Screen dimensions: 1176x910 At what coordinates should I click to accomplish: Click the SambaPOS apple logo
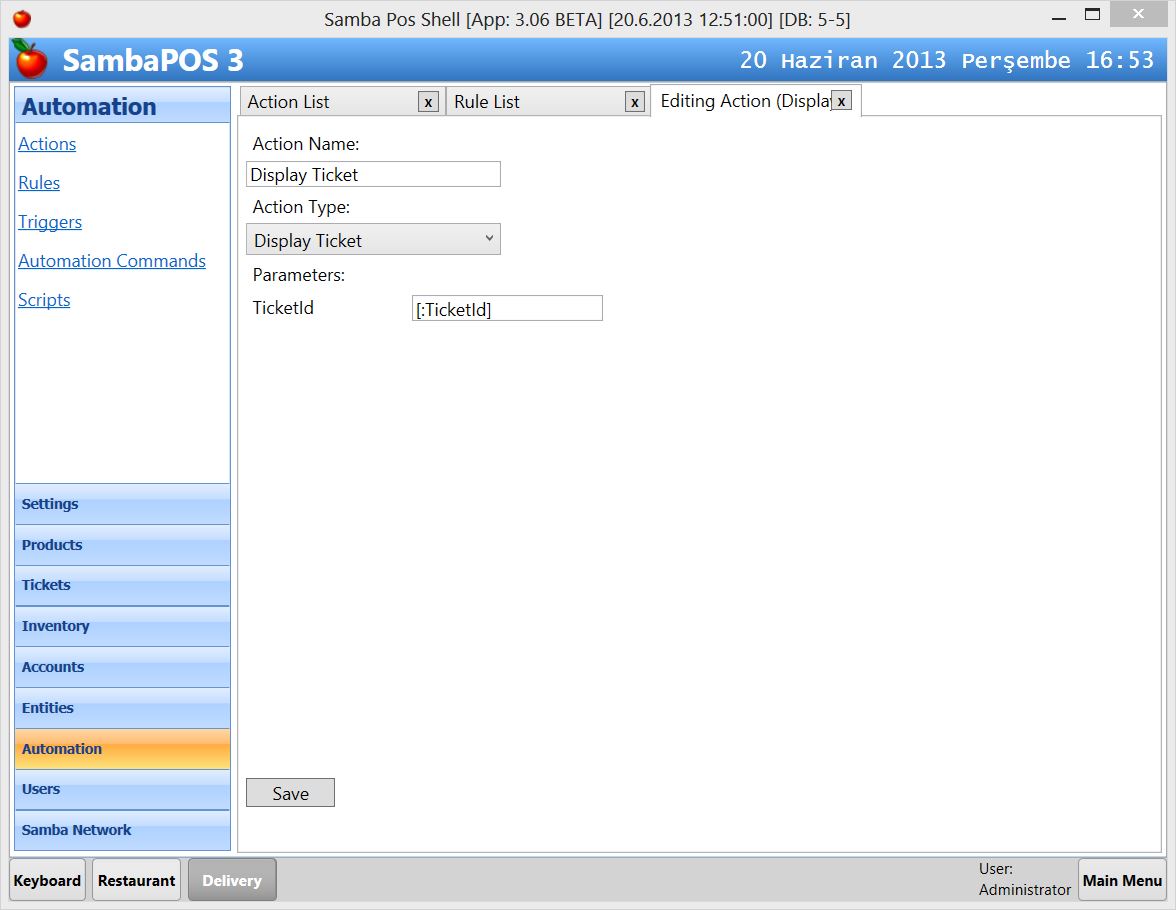pyautogui.click(x=27, y=60)
